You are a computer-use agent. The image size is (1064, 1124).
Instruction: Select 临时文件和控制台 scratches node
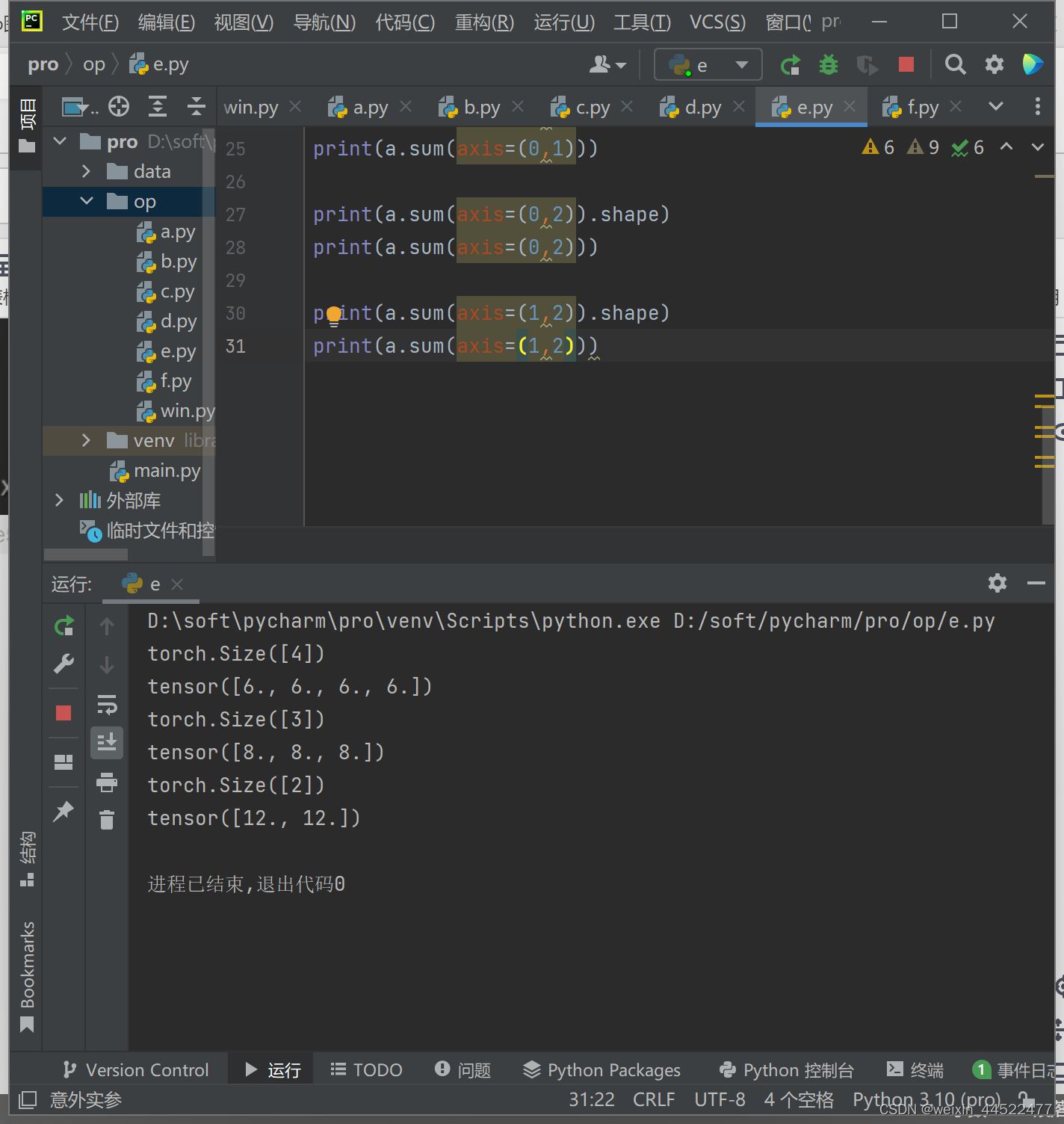click(148, 531)
